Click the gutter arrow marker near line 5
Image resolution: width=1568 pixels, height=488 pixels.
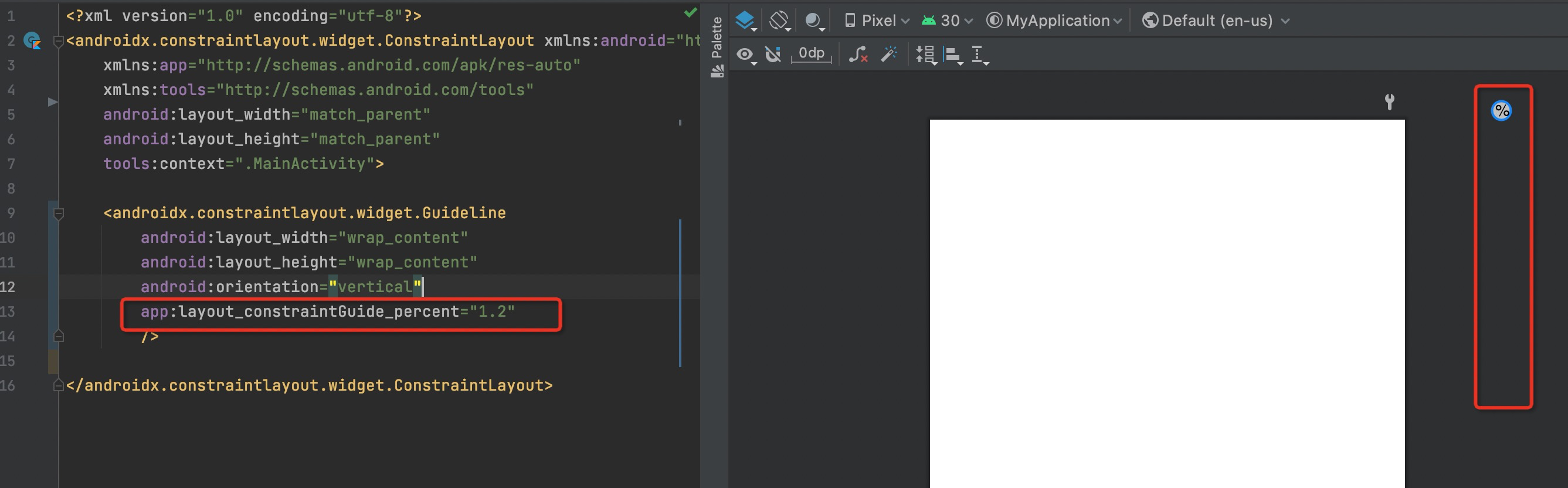pyautogui.click(x=53, y=101)
